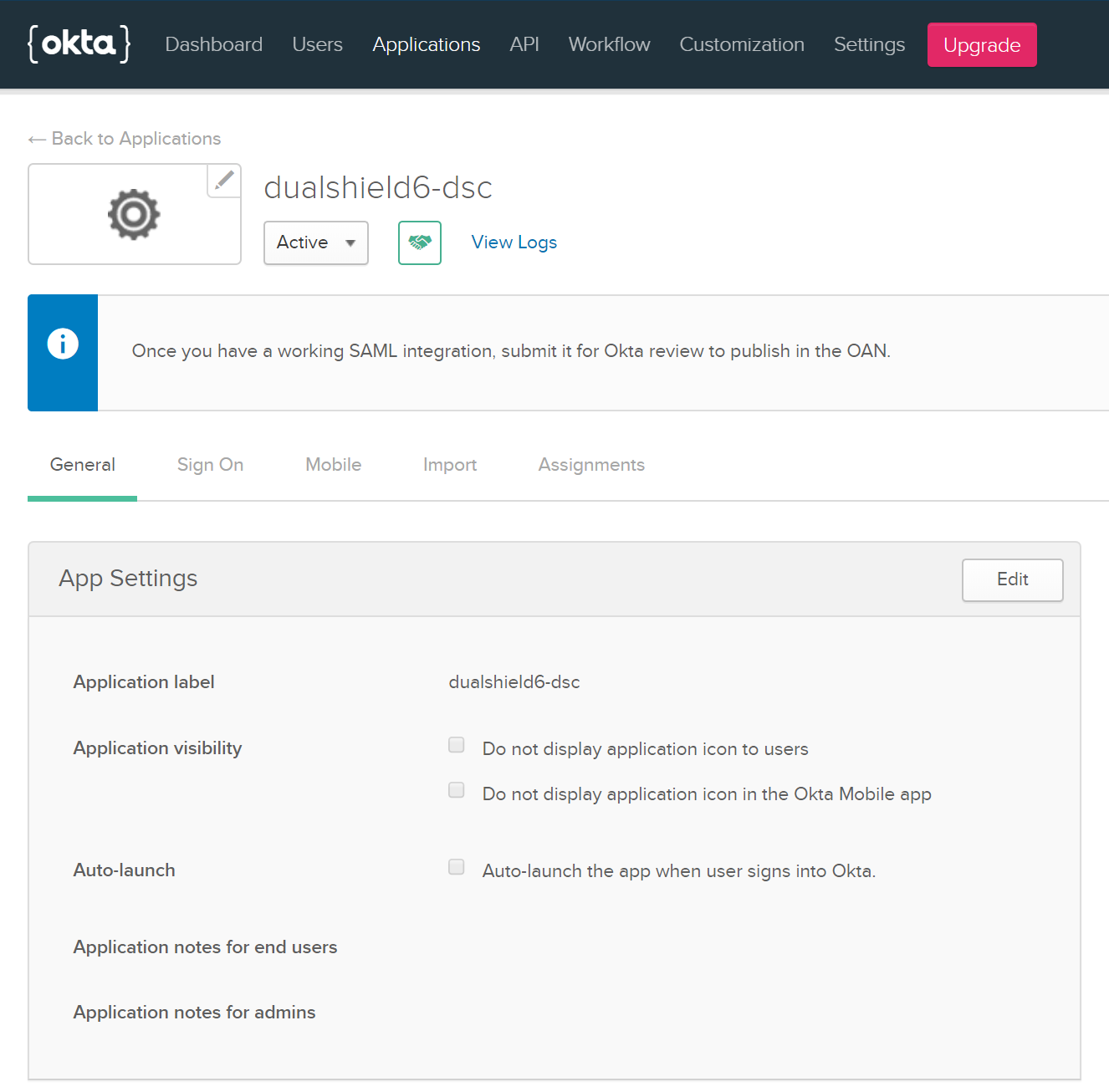The image size is (1109, 1092).
Task: Check 'Do not display application icon to users'
Action: [457, 745]
